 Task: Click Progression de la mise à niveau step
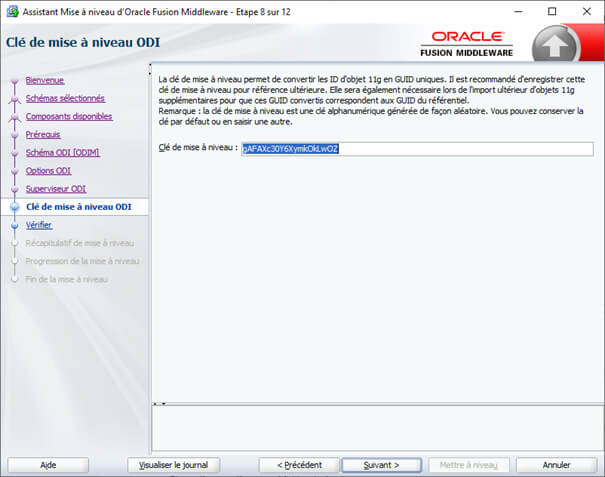pyautogui.click(x=82, y=261)
